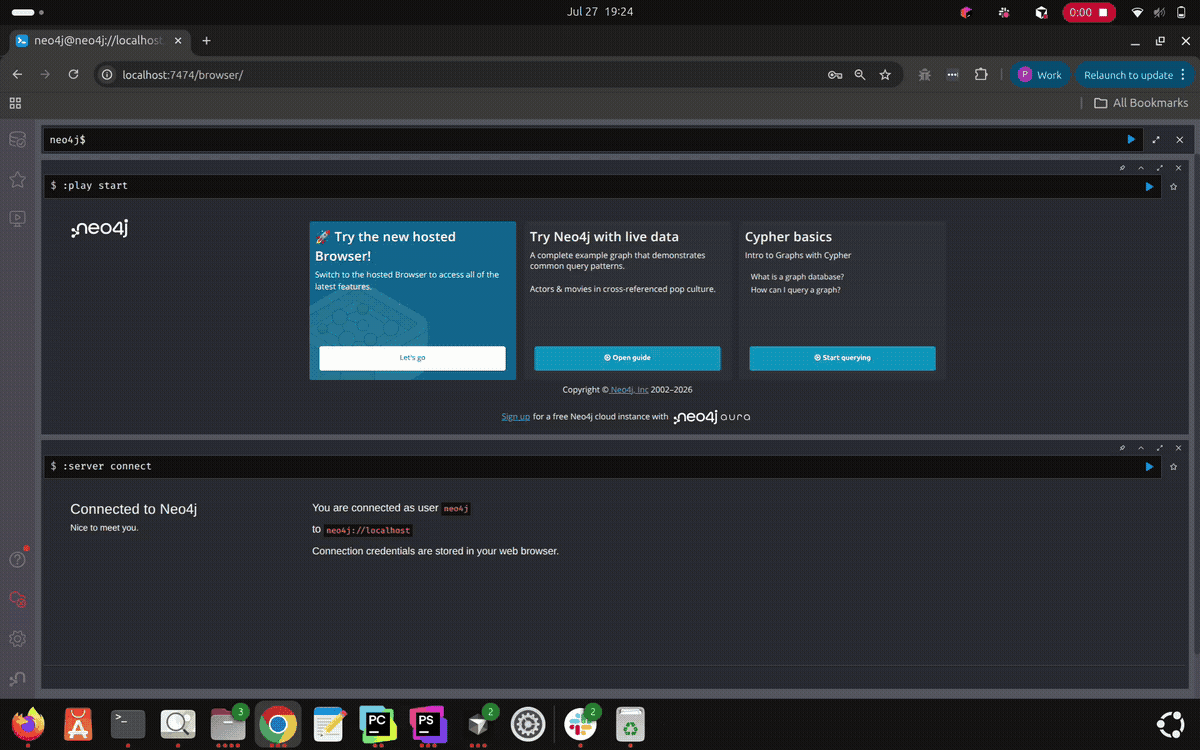Viewport: 1200px width, 750px height.
Task: Go back in Chrome
Action: [17, 75]
